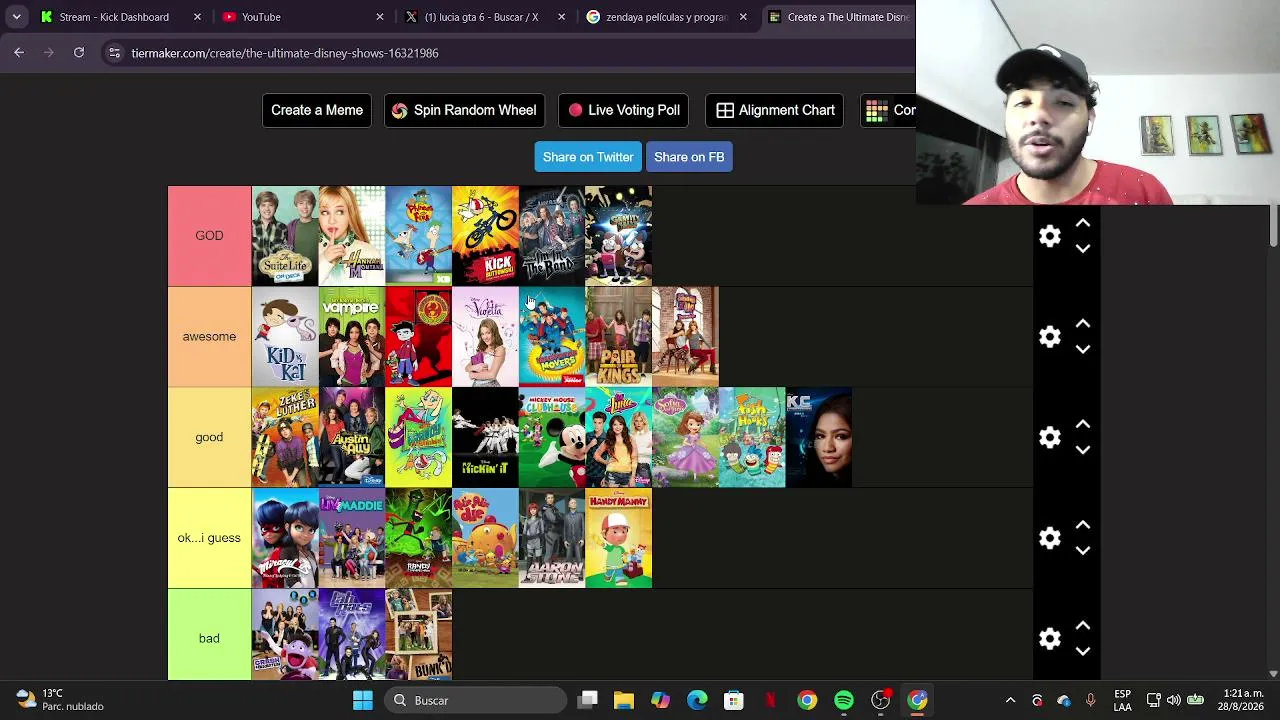Select the awesome tier label
This screenshot has width=1280, height=720.
pyautogui.click(x=209, y=337)
